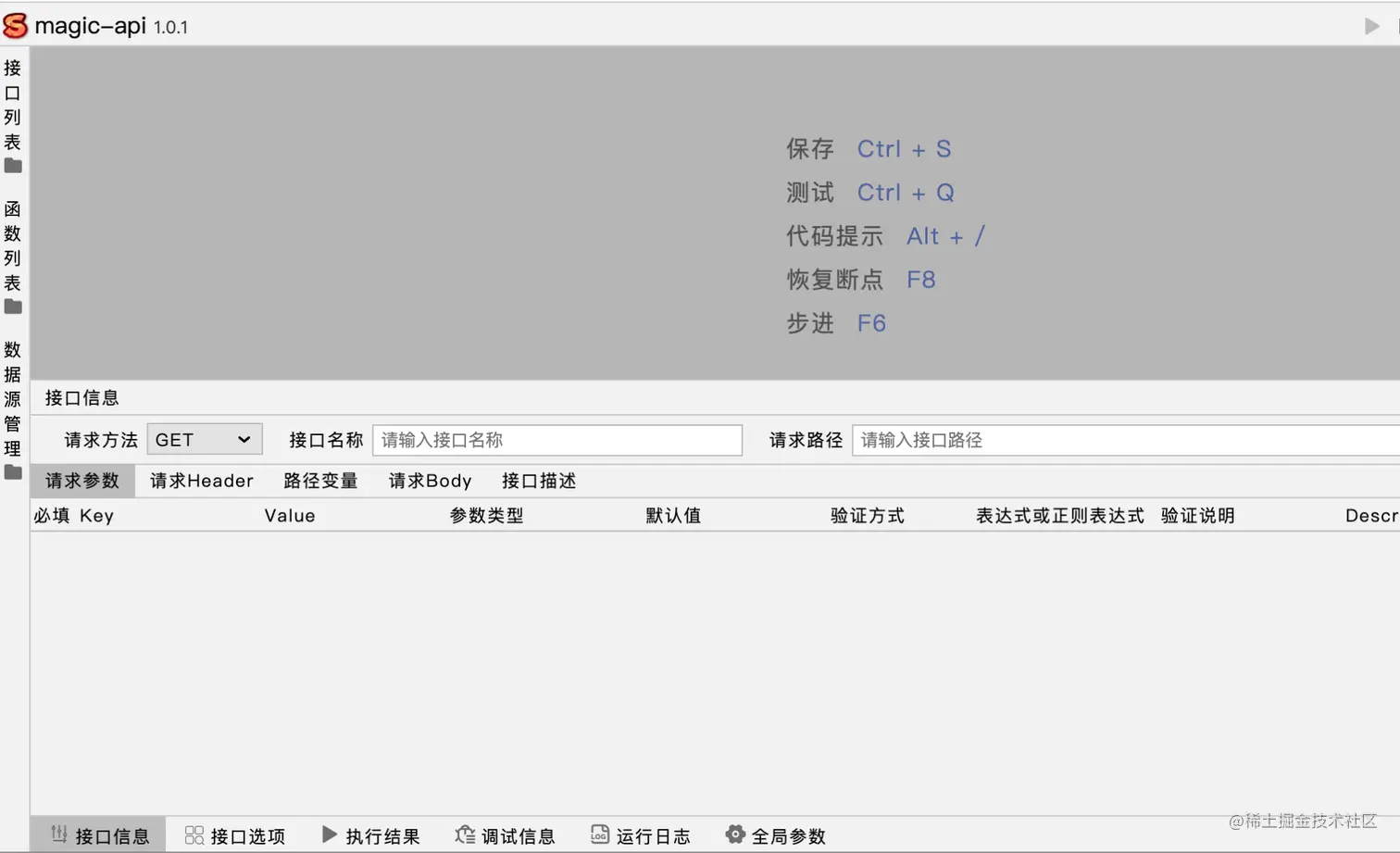Click the magic-api logo icon
The image size is (1400, 853).
[15, 26]
